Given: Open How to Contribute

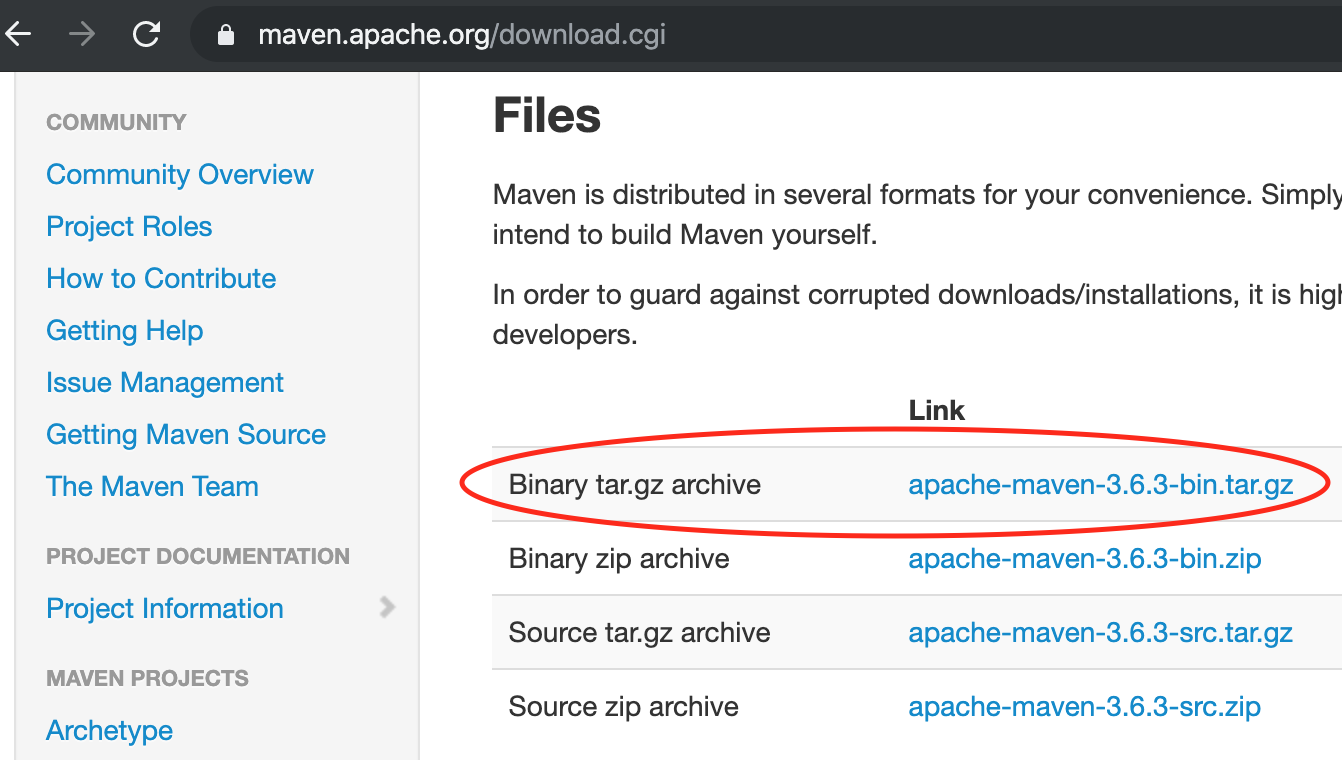Looking at the screenshot, I should tap(161, 278).
